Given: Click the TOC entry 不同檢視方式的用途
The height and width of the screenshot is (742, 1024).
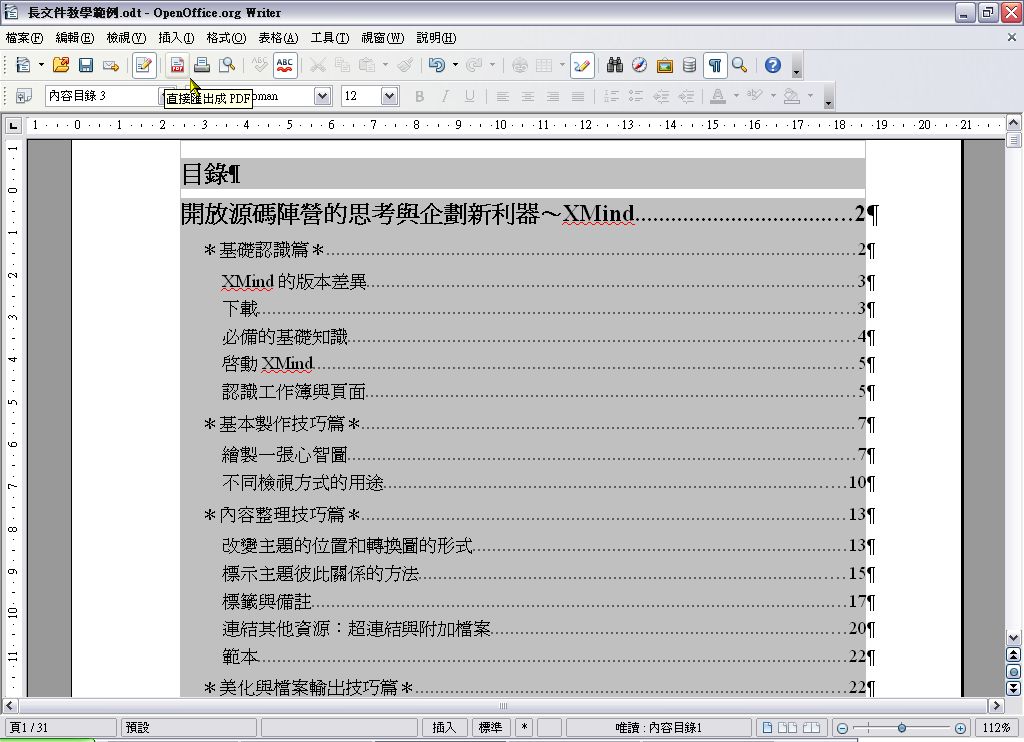Looking at the screenshot, I should click(302, 482).
